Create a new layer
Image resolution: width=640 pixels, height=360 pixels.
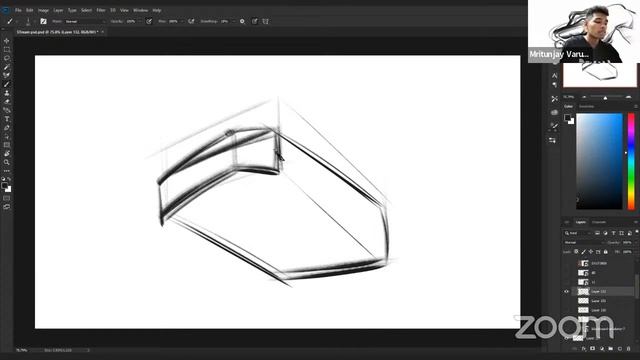tap(620, 349)
